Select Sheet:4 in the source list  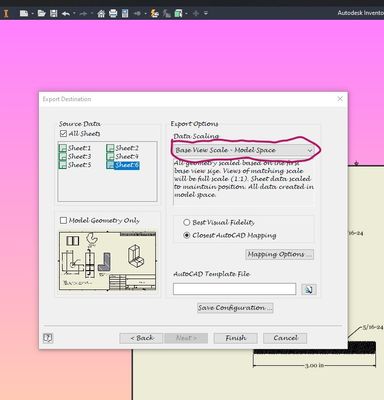click(123, 156)
